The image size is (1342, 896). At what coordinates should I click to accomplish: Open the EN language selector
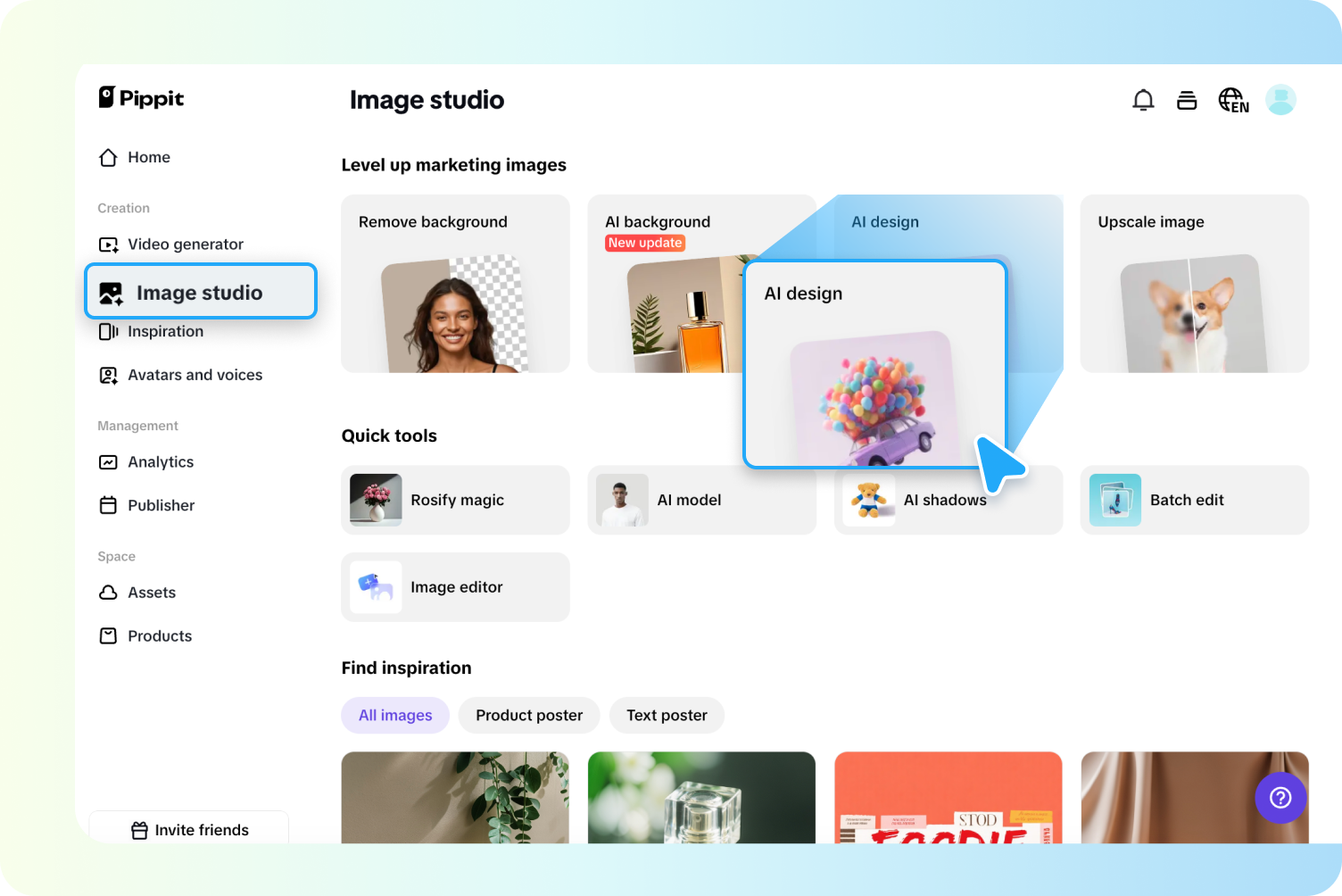click(x=1232, y=100)
